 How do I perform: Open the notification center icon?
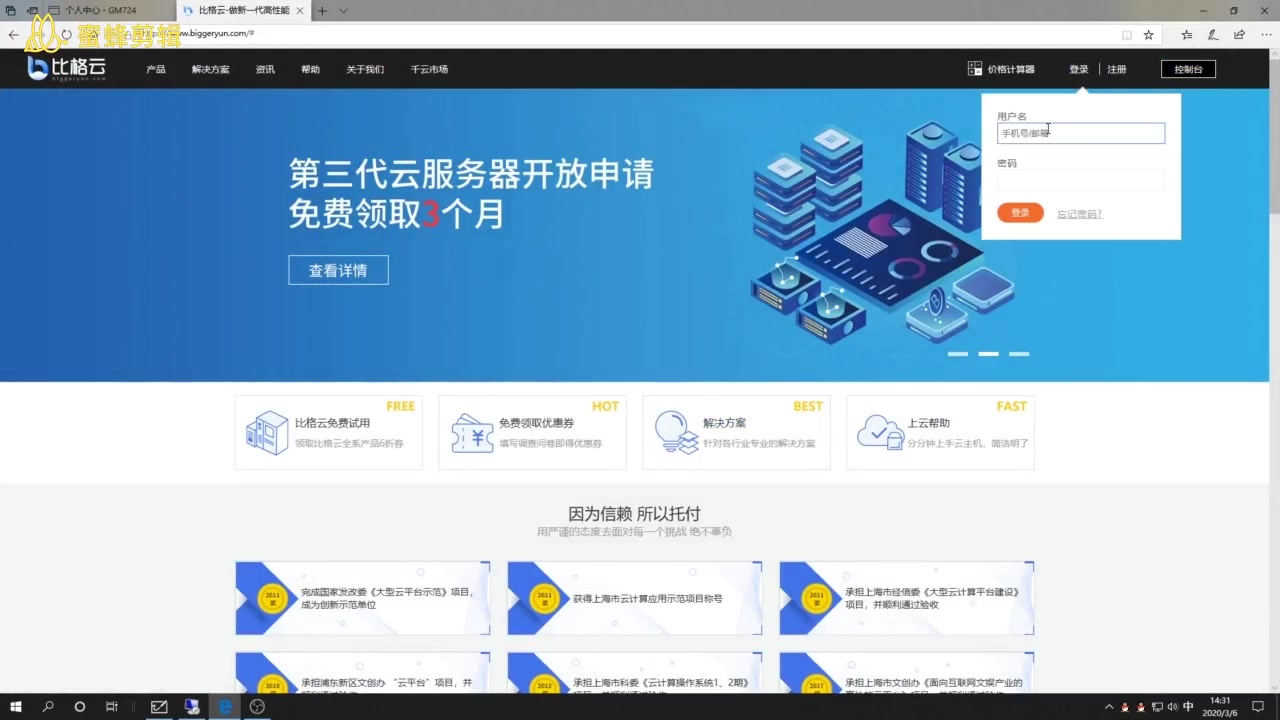pos(1259,707)
